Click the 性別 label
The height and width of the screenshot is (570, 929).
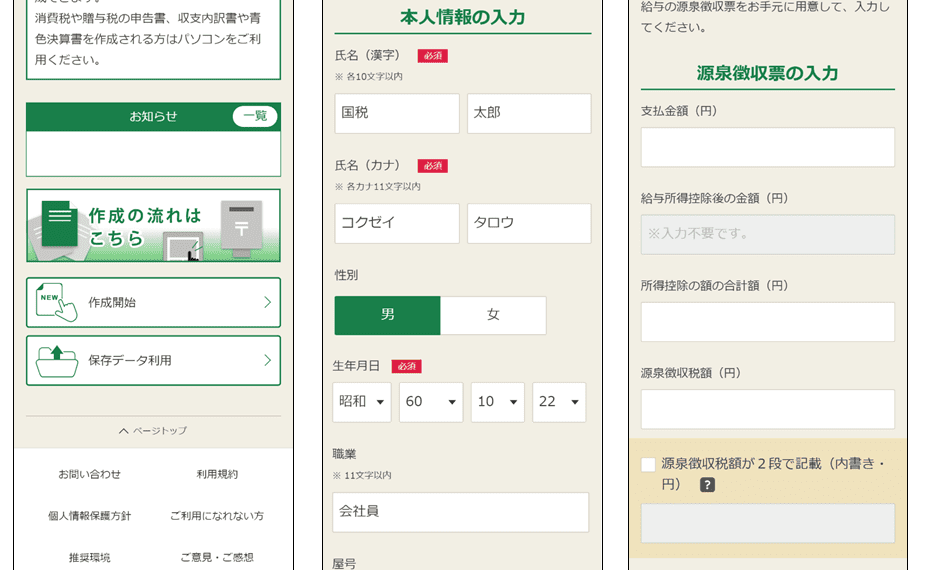tap(346, 275)
